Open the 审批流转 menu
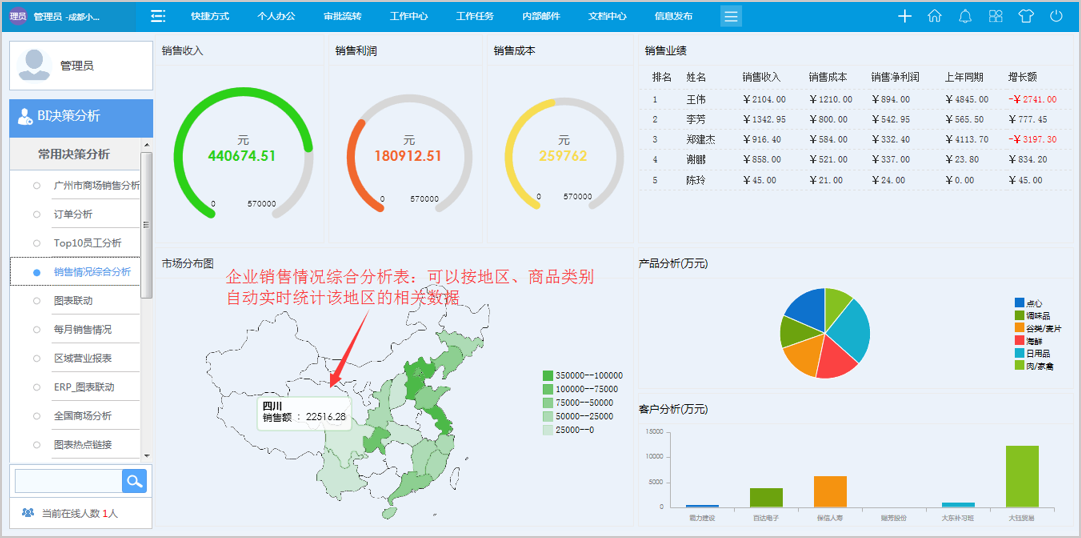 click(343, 16)
